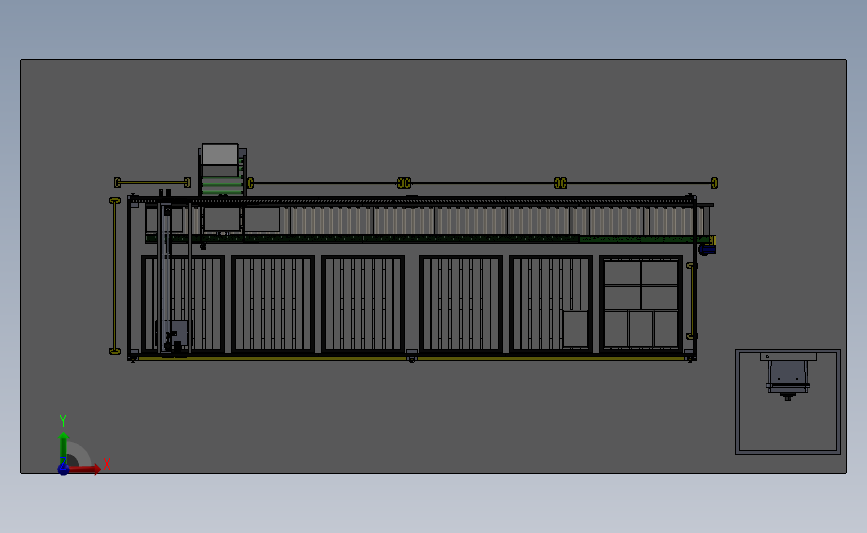This screenshot has height=533, width=867.
Task: Select the short horizontal yellow bar at top left
Action: 152,182
